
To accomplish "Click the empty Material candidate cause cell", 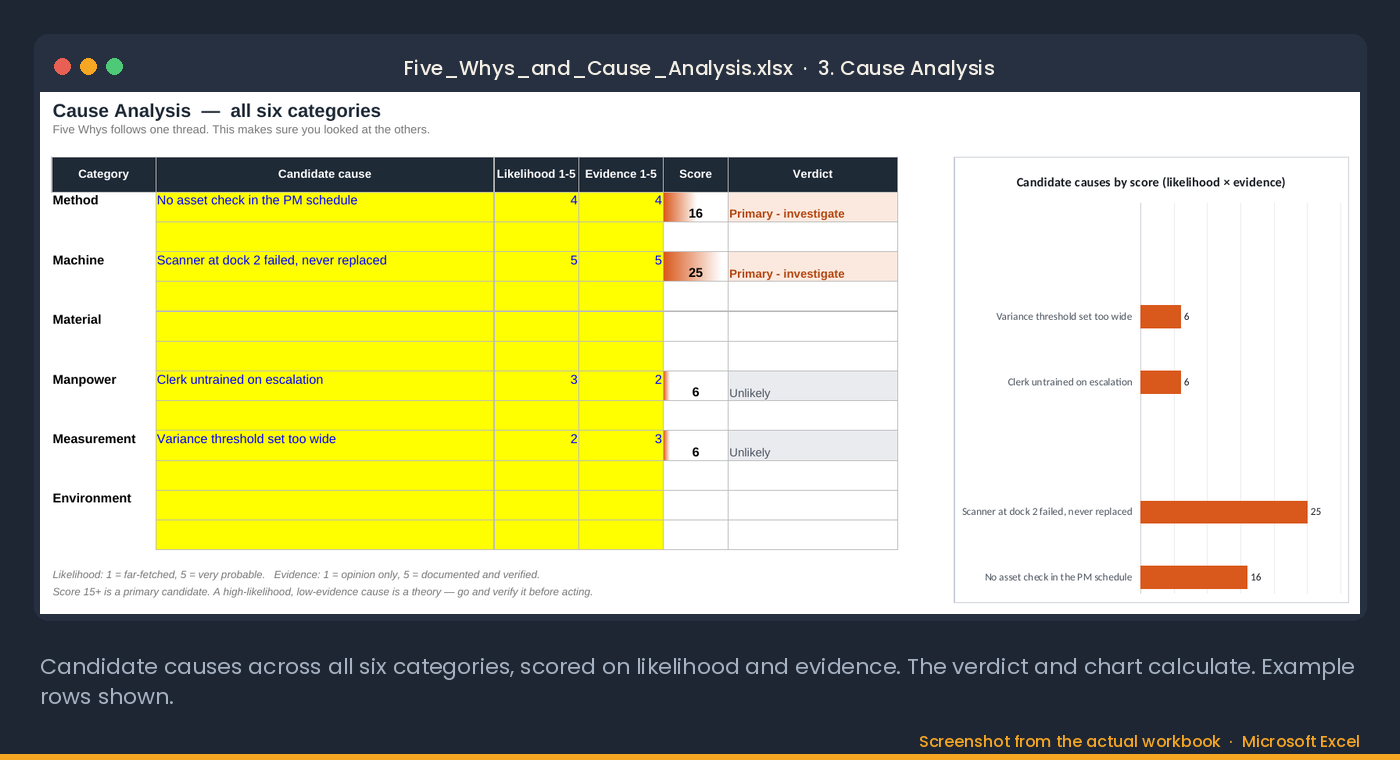I will pos(325,326).
